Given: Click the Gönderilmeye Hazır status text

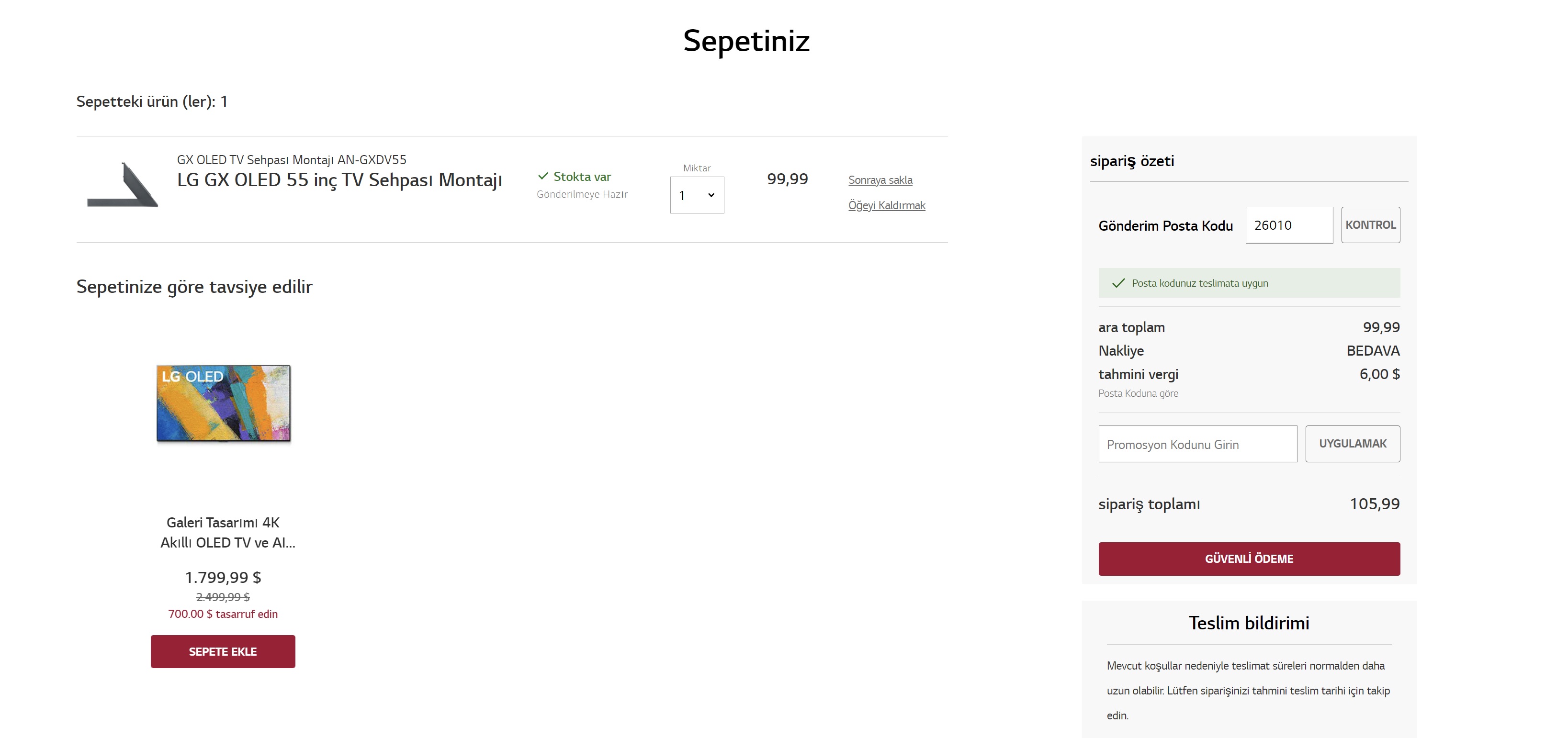Looking at the screenshot, I should [582, 194].
